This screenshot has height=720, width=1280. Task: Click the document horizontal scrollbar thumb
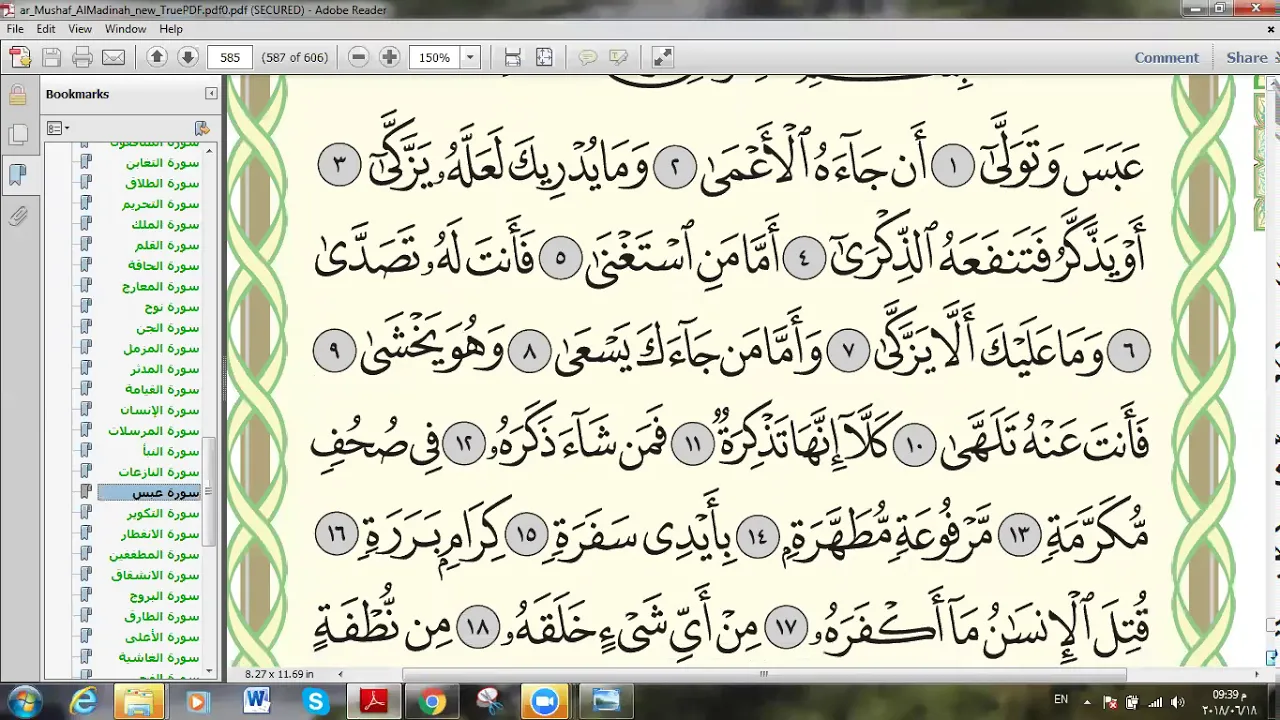pos(764,675)
